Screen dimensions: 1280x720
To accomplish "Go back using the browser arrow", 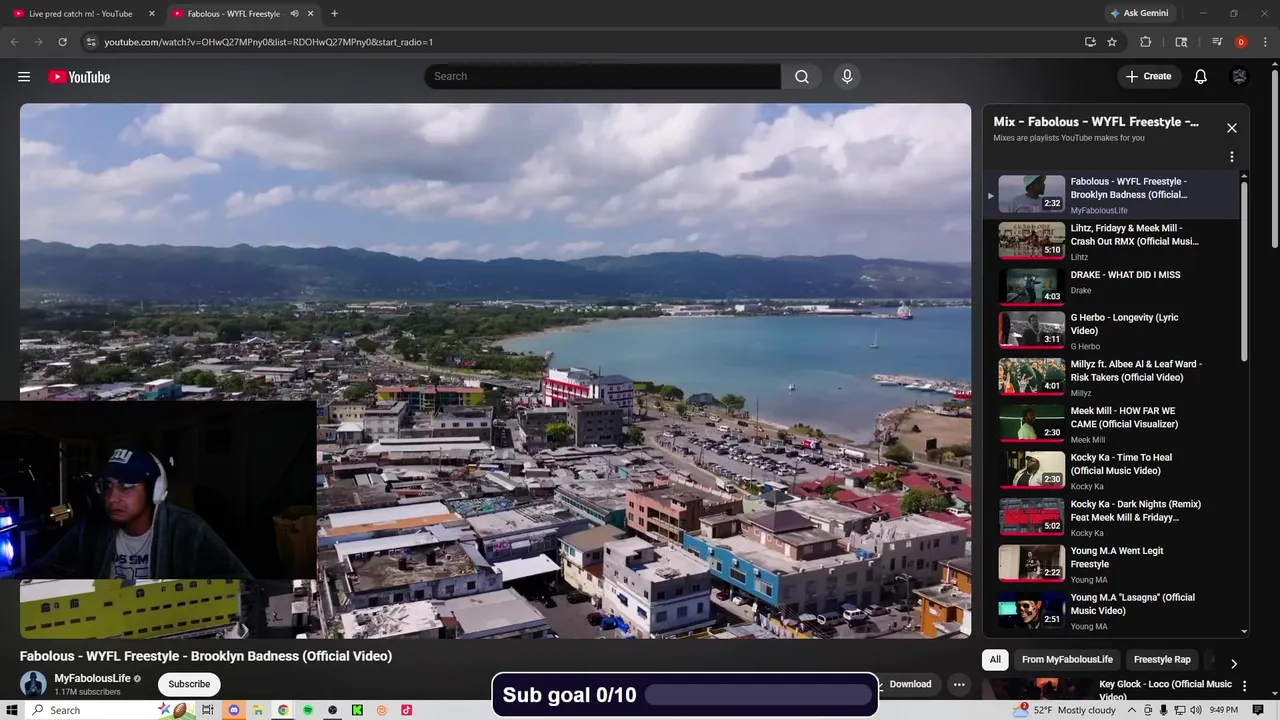I will [x=14, y=42].
